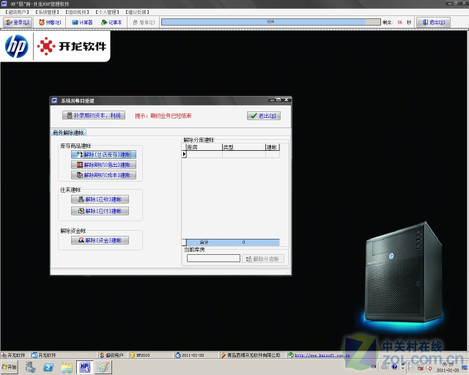
Task: Click the XP2010 status bar entry
Action: pos(140,355)
